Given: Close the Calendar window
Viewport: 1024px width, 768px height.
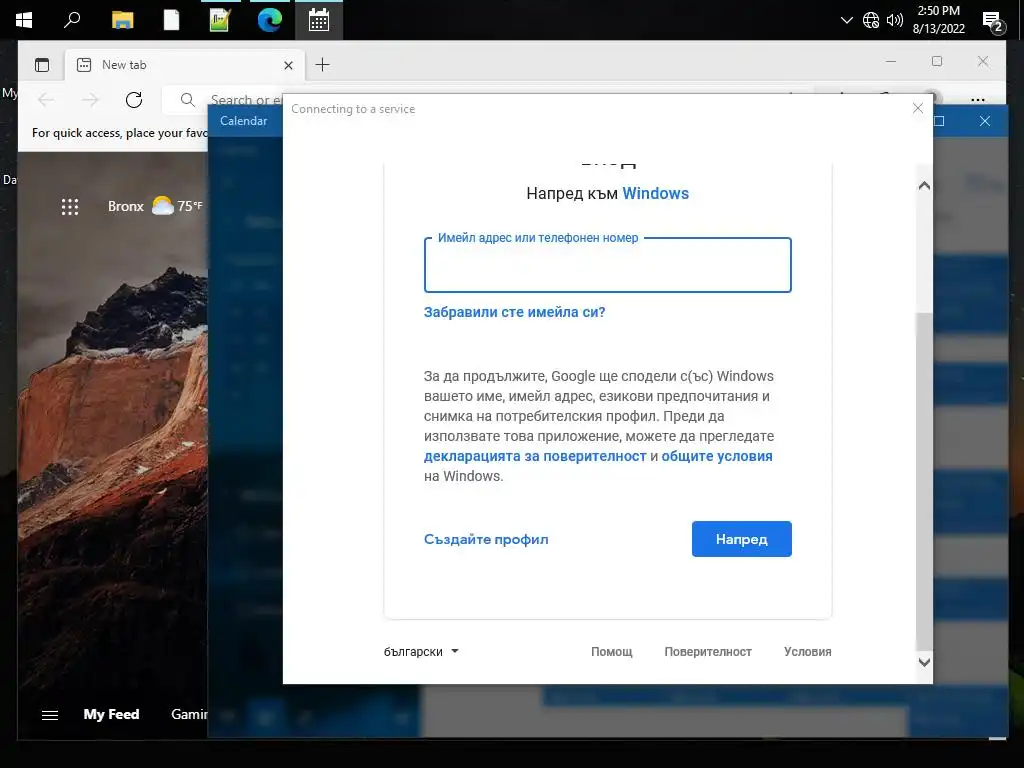Looking at the screenshot, I should click(x=985, y=121).
